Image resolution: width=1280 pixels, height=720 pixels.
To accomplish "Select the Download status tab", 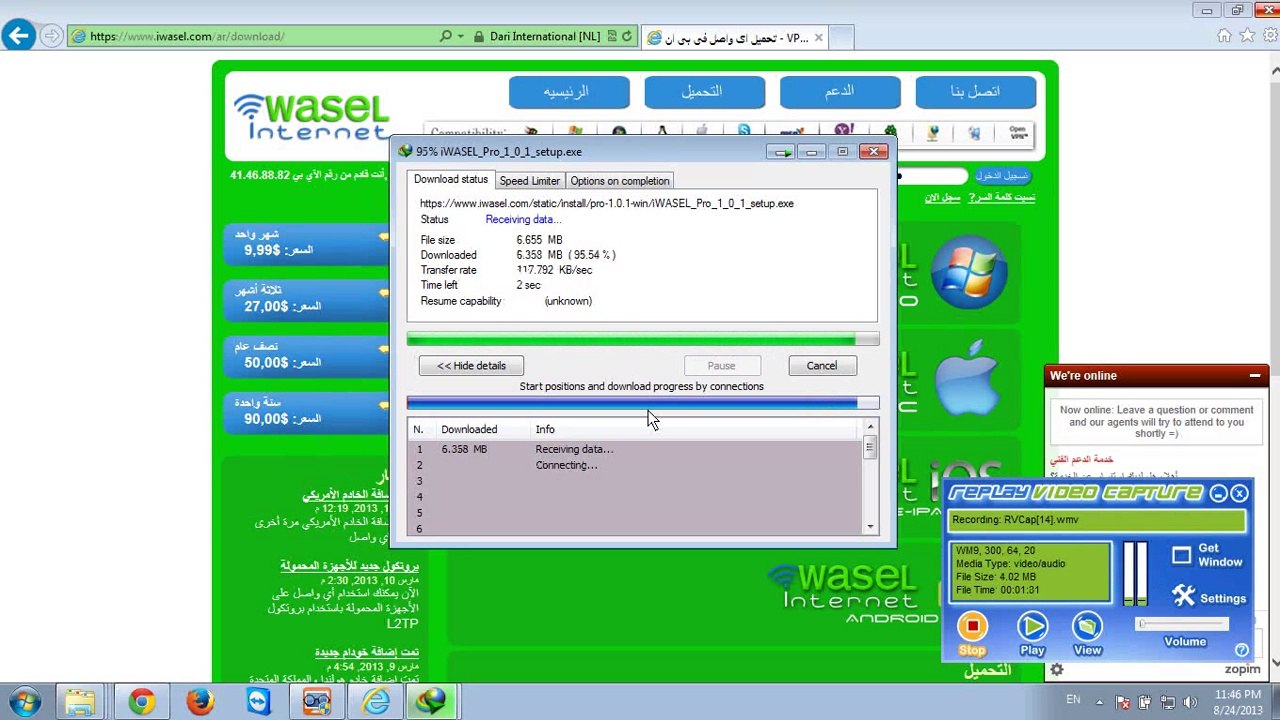I will pyautogui.click(x=451, y=180).
